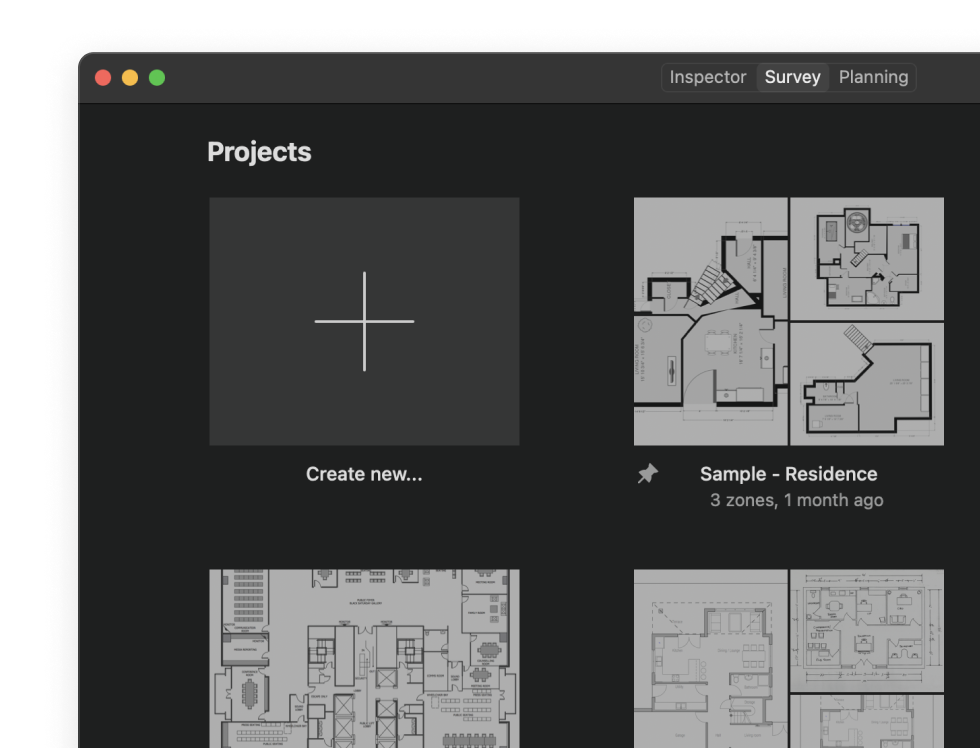Click the plus icon to create a project

(364, 321)
